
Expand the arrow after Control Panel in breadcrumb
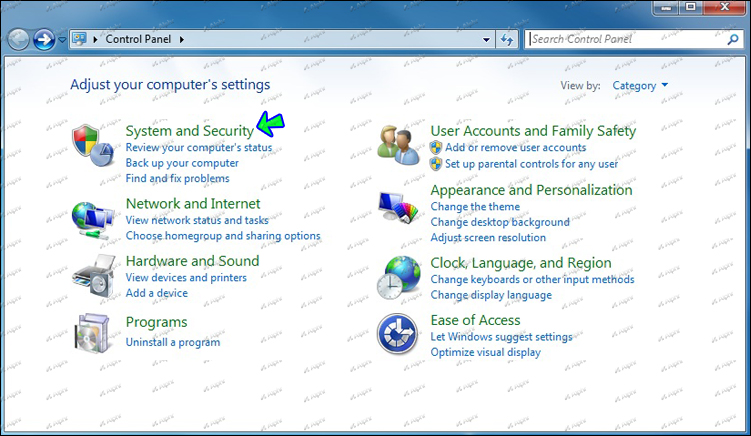point(182,39)
